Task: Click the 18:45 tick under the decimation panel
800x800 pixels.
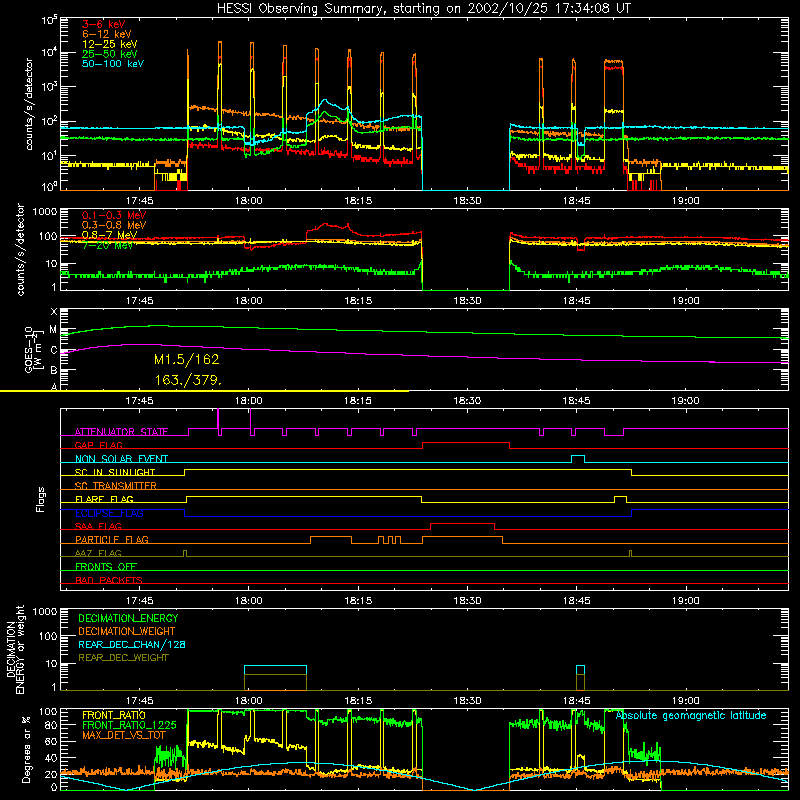Action: point(577,701)
